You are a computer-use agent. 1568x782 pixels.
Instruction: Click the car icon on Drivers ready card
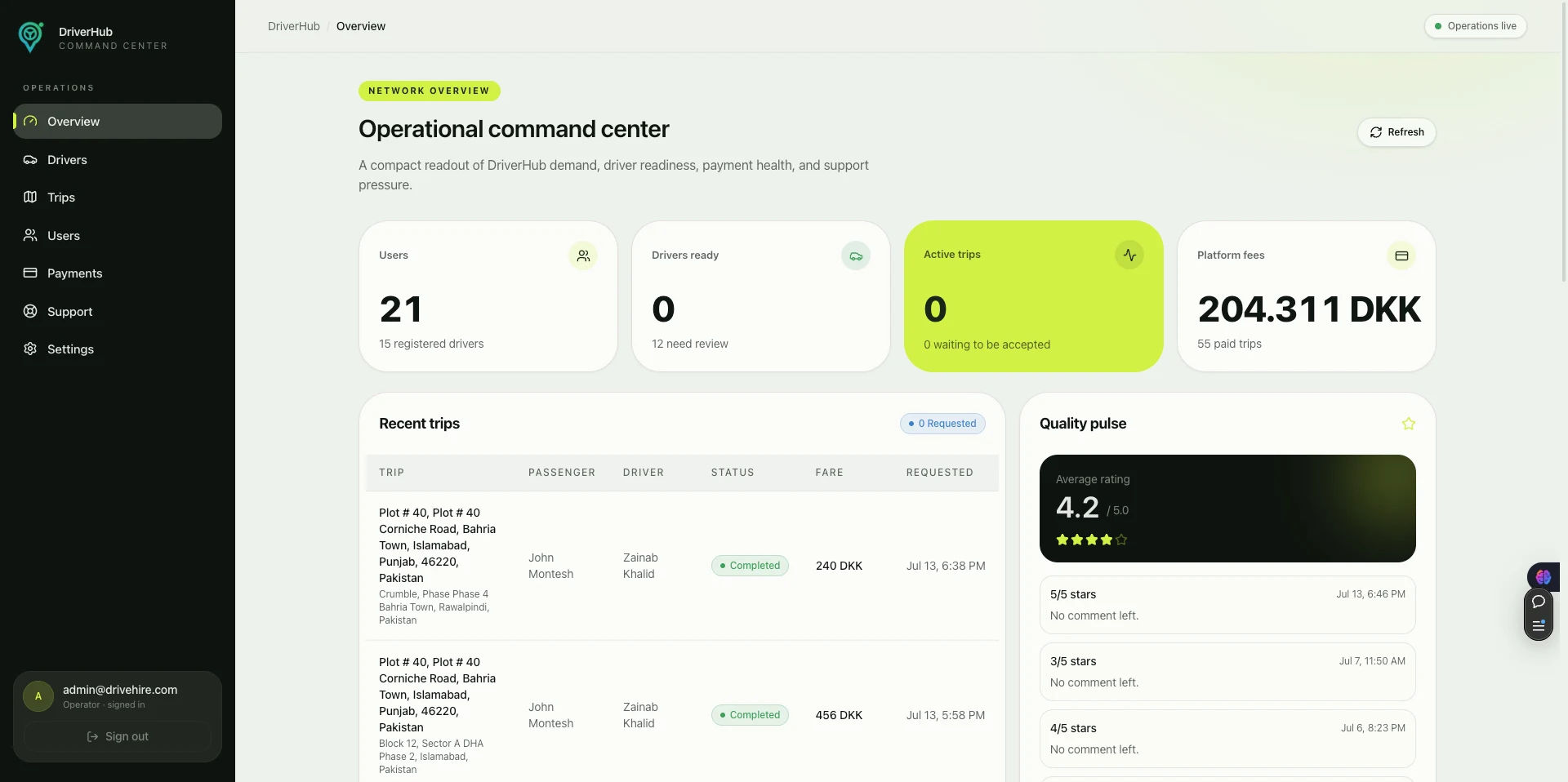point(856,255)
